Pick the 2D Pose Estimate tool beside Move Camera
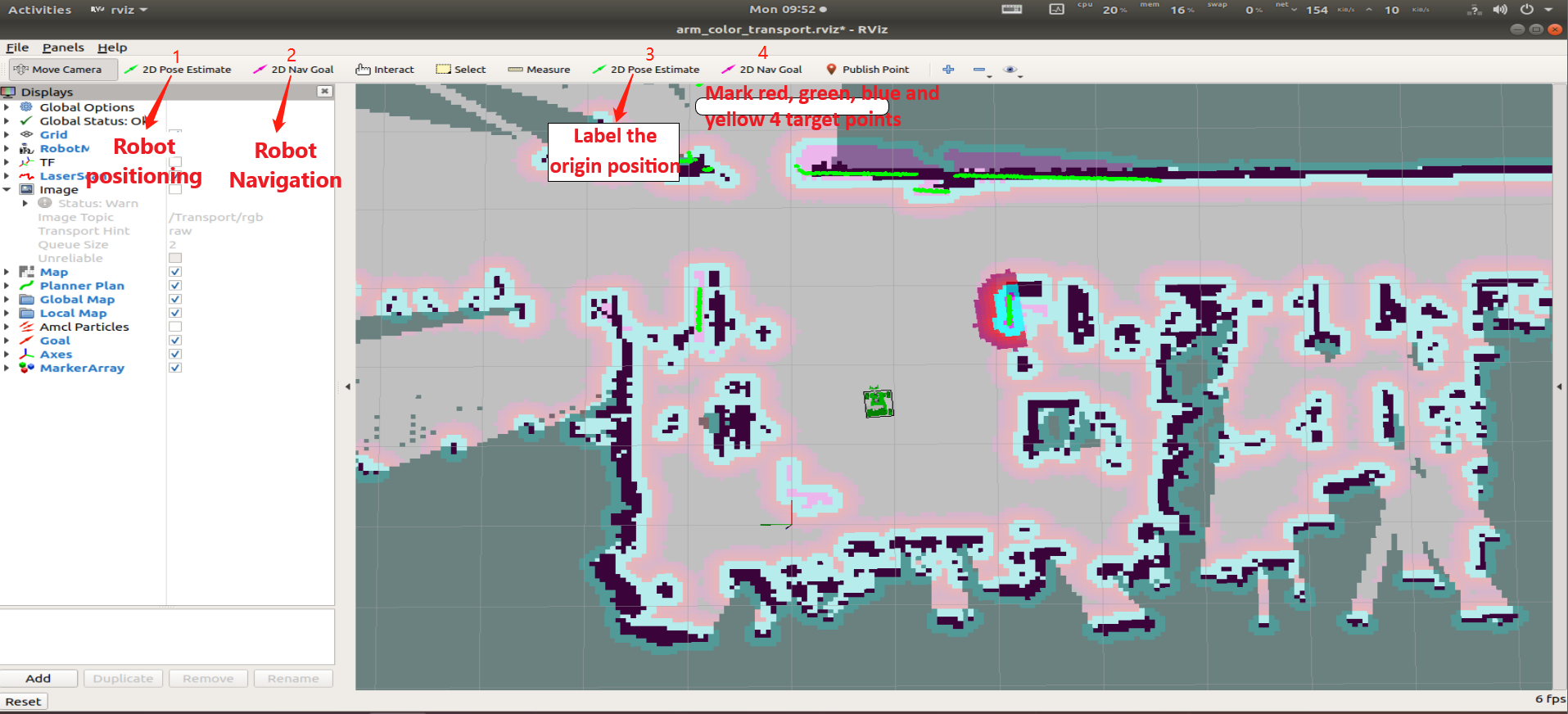 coord(178,70)
